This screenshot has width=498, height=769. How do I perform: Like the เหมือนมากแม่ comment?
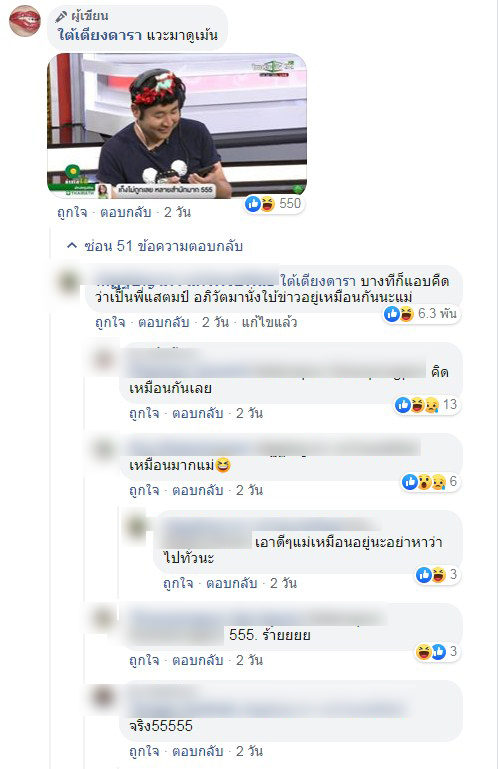click(144, 490)
